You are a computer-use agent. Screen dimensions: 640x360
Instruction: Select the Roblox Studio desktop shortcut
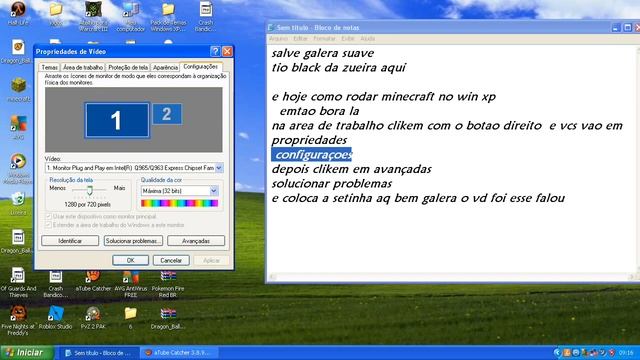tap(56, 318)
